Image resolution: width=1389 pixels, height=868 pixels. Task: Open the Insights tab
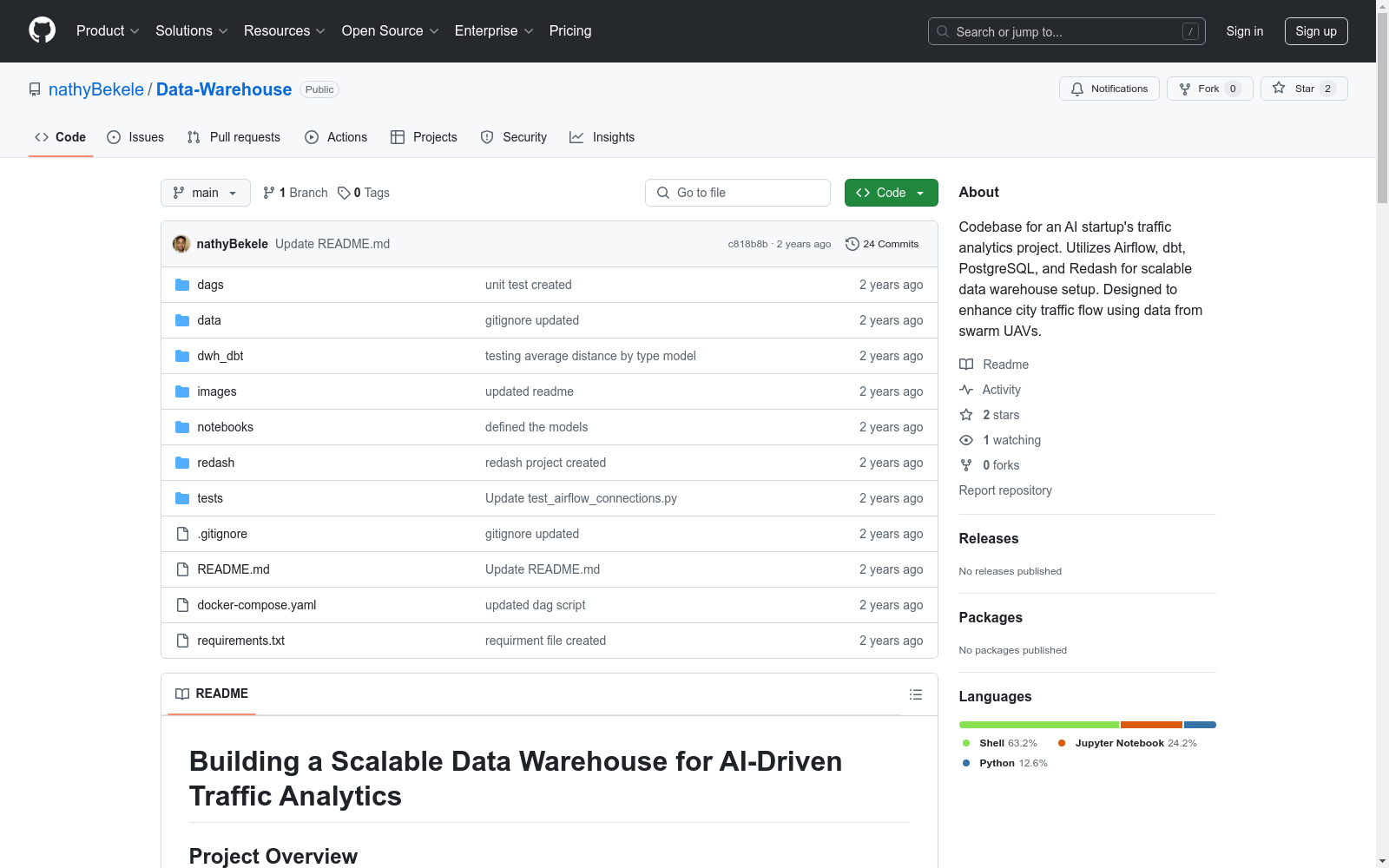pos(602,137)
